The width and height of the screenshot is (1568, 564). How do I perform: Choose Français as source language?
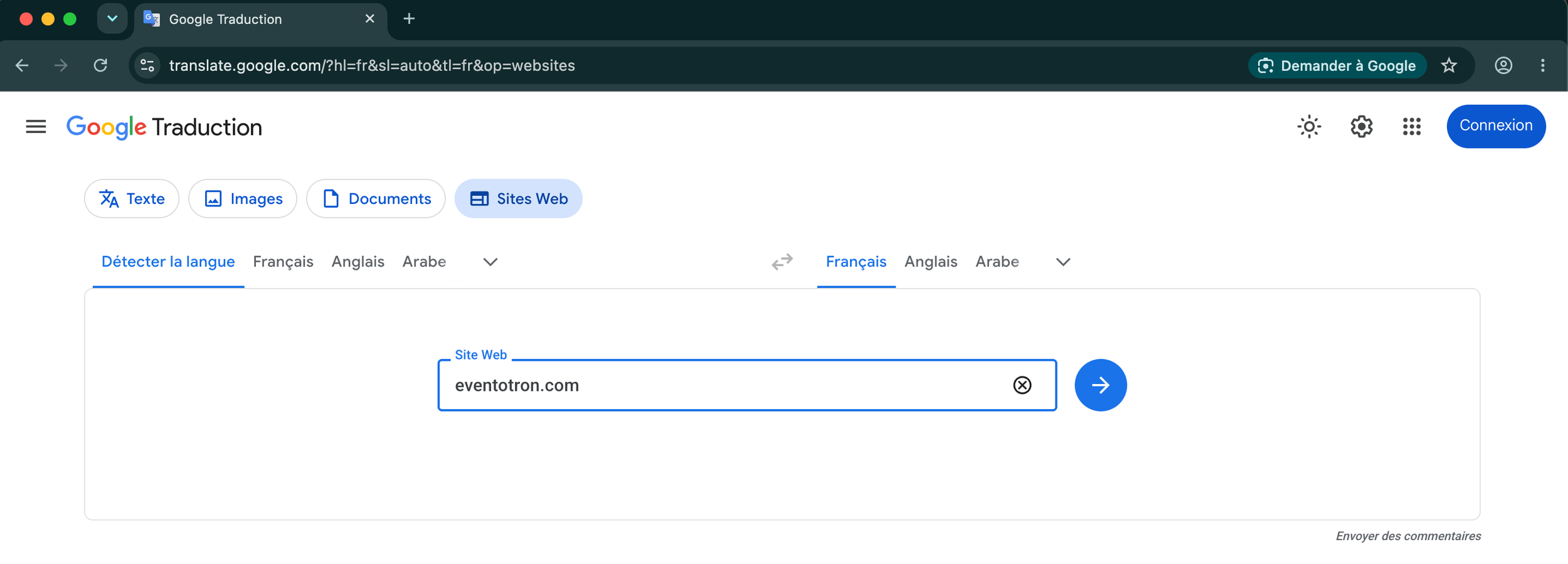point(283,262)
